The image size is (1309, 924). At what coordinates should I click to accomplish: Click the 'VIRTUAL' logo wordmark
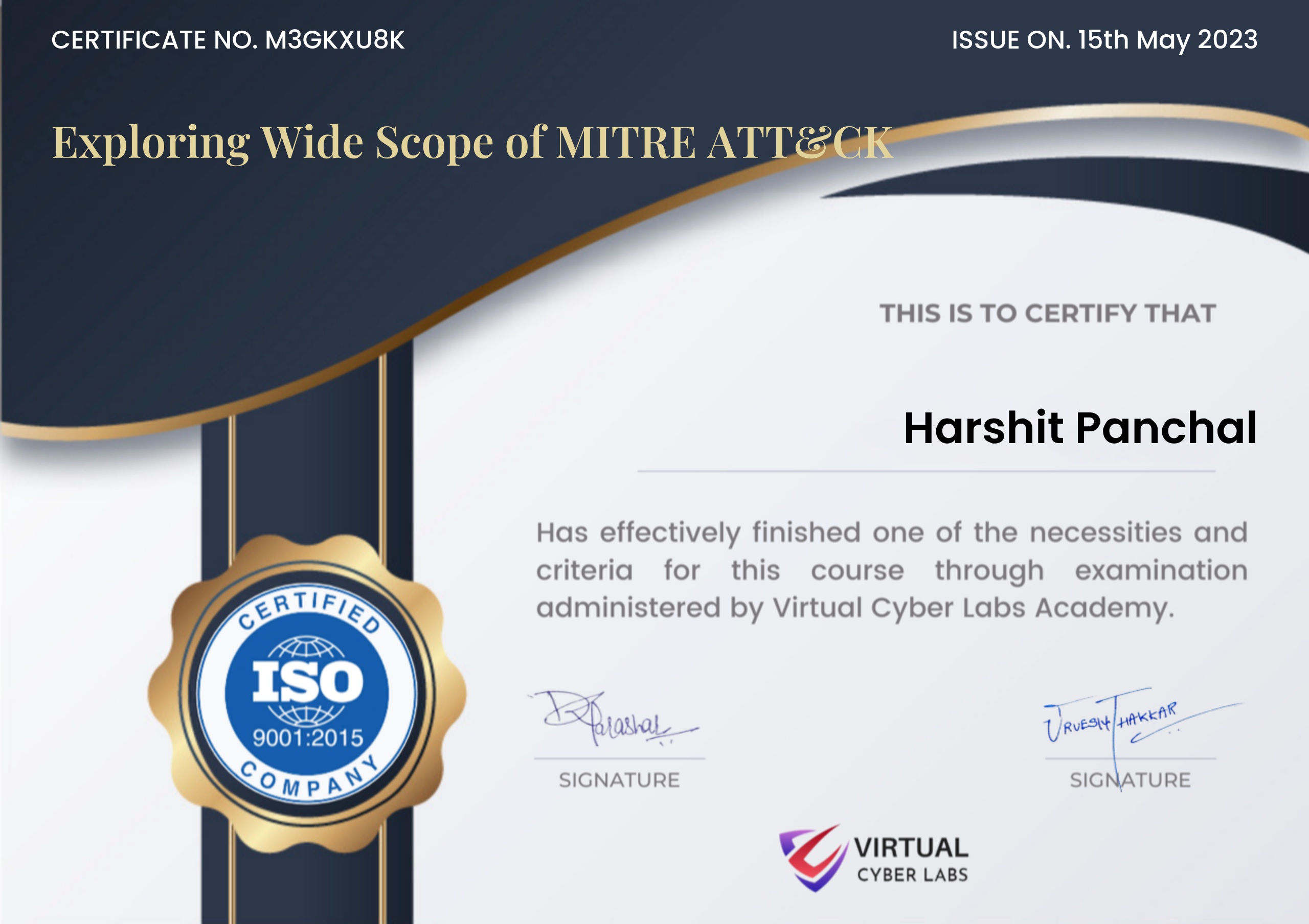pyautogui.click(x=911, y=848)
